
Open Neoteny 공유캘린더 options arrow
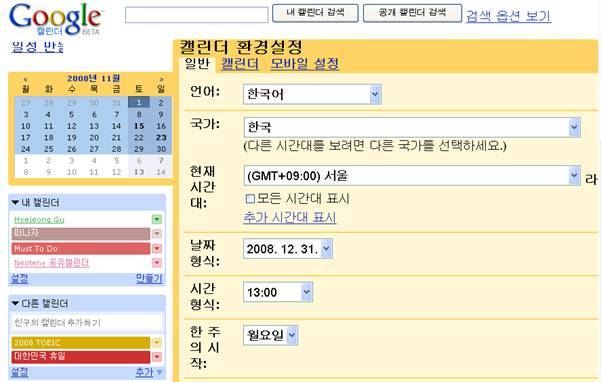tap(157, 262)
